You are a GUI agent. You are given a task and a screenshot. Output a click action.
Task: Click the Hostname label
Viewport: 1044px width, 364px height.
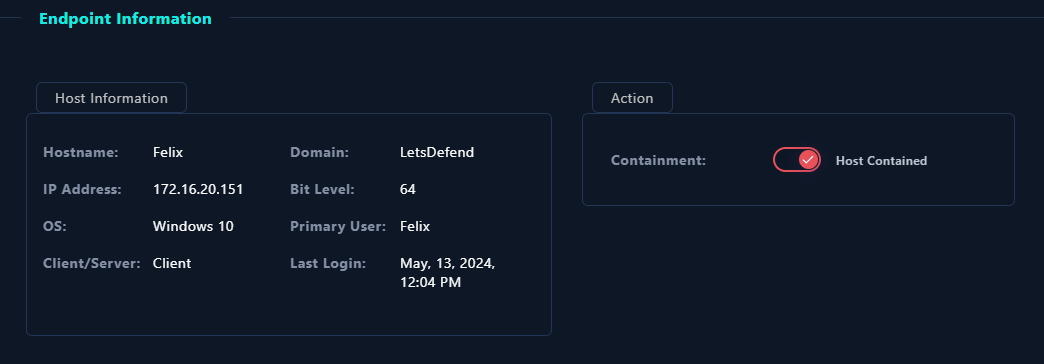(81, 152)
